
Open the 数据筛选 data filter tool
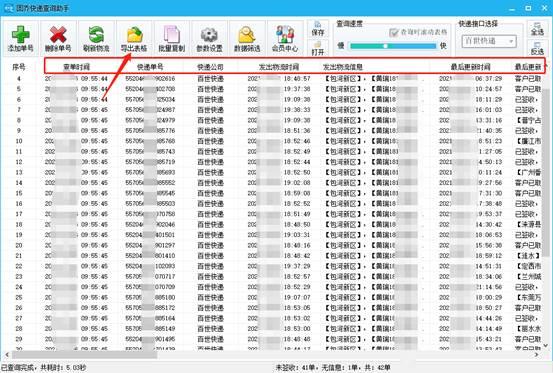point(247,38)
